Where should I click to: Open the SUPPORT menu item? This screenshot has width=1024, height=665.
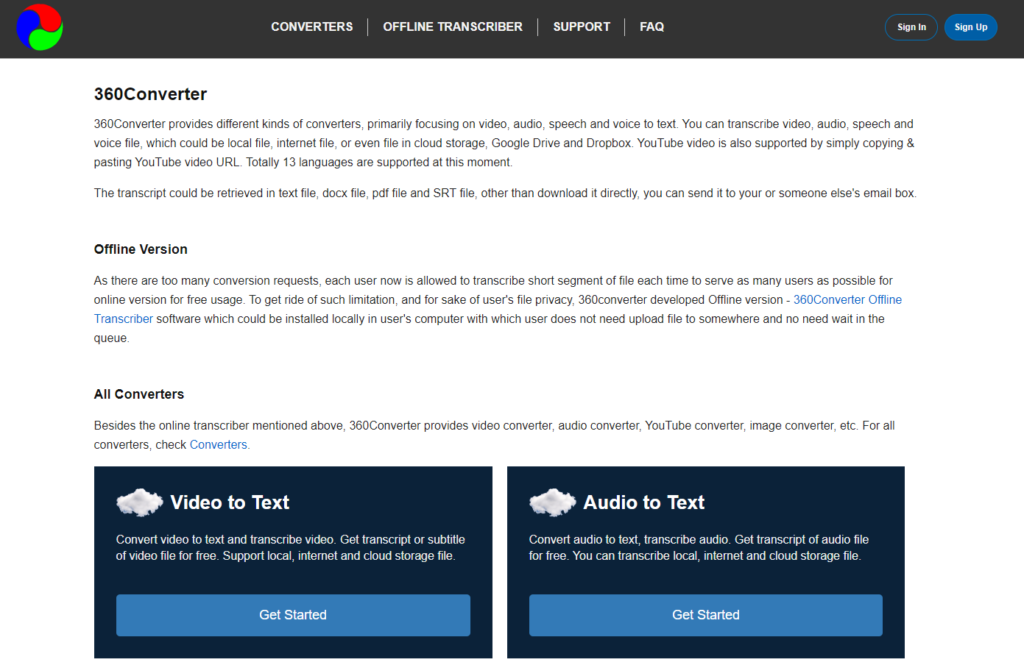pos(581,27)
